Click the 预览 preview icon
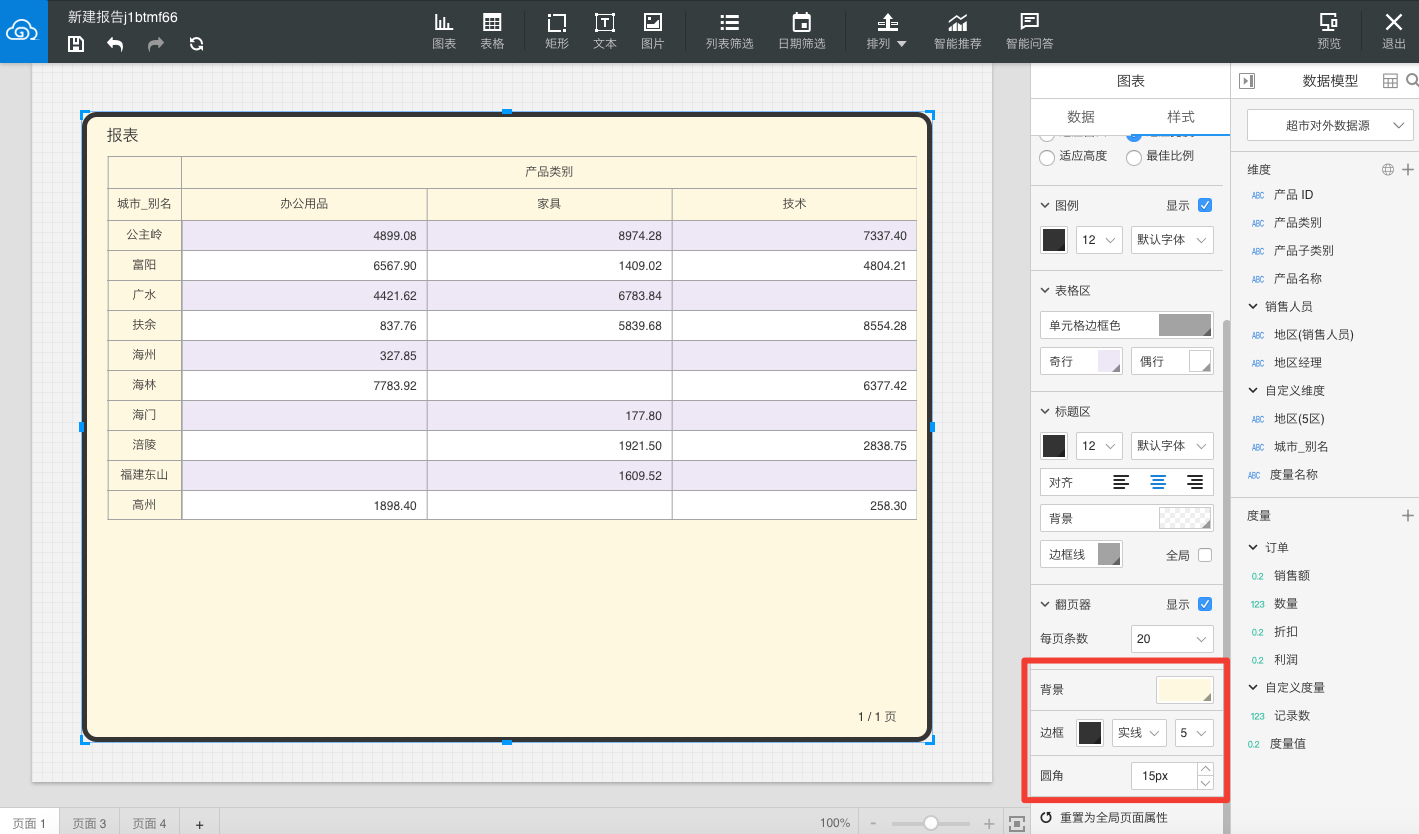1419x834 pixels. (1329, 31)
